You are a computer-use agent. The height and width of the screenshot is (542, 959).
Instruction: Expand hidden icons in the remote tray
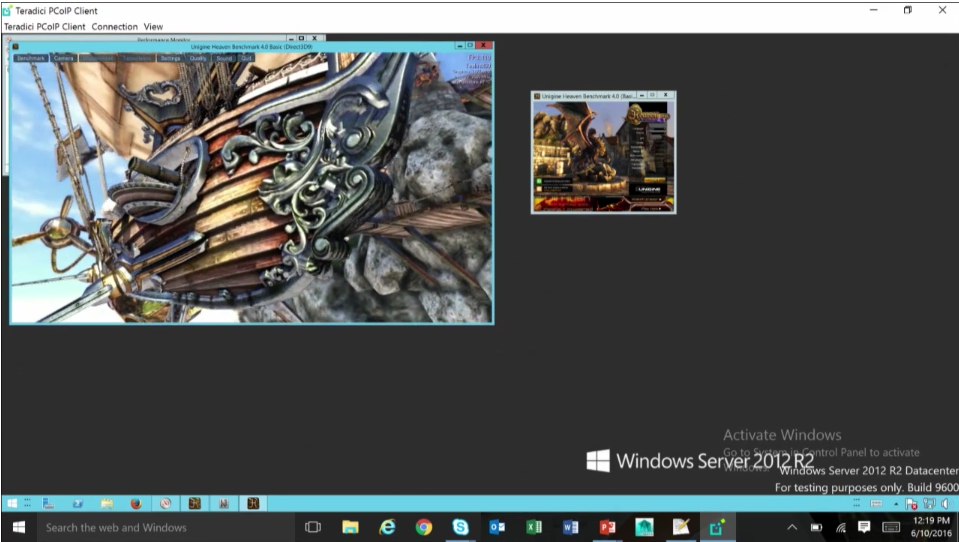[x=896, y=504]
